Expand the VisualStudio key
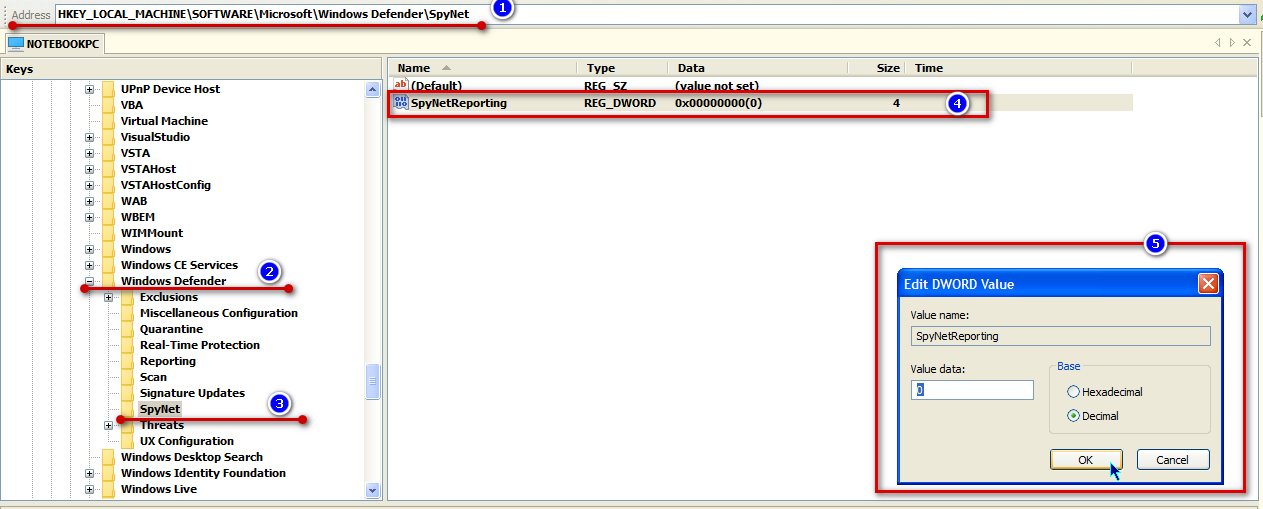1263x509 pixels. pyautogui.click(x=89, y=137)
